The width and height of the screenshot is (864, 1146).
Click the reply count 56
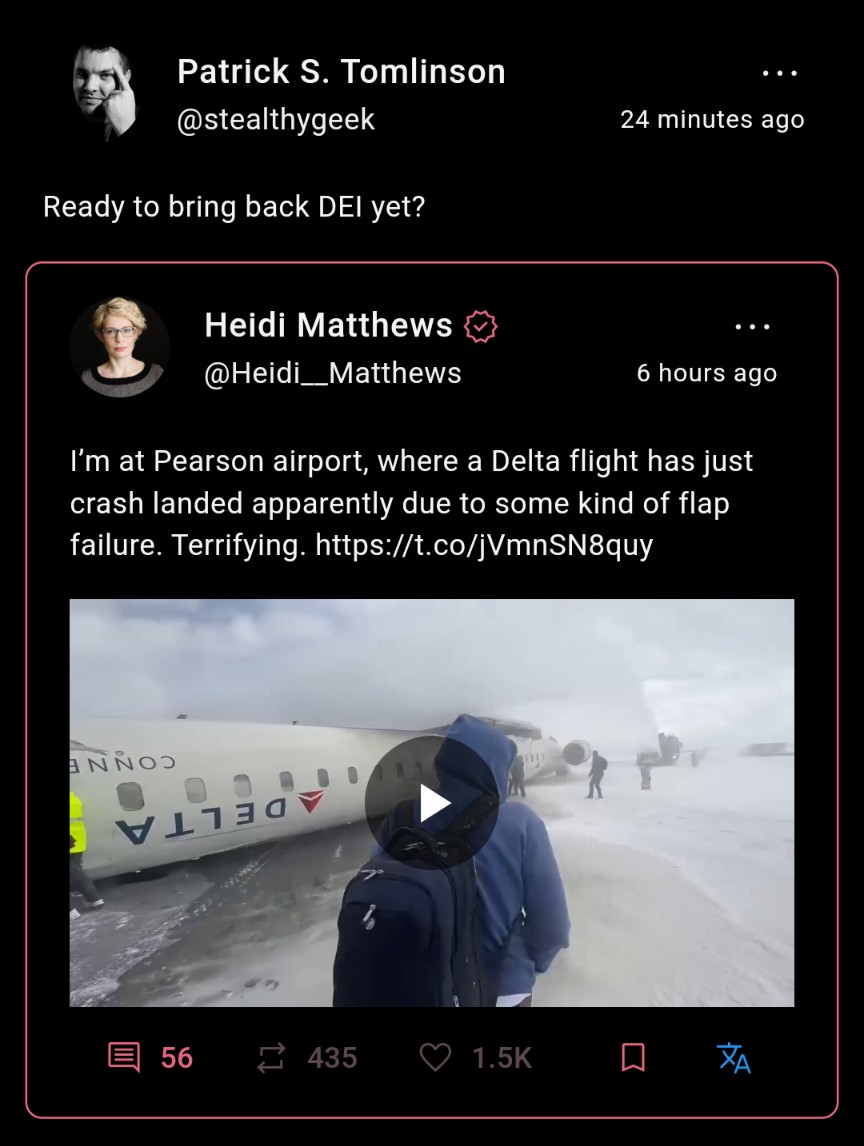[177, 1058]
